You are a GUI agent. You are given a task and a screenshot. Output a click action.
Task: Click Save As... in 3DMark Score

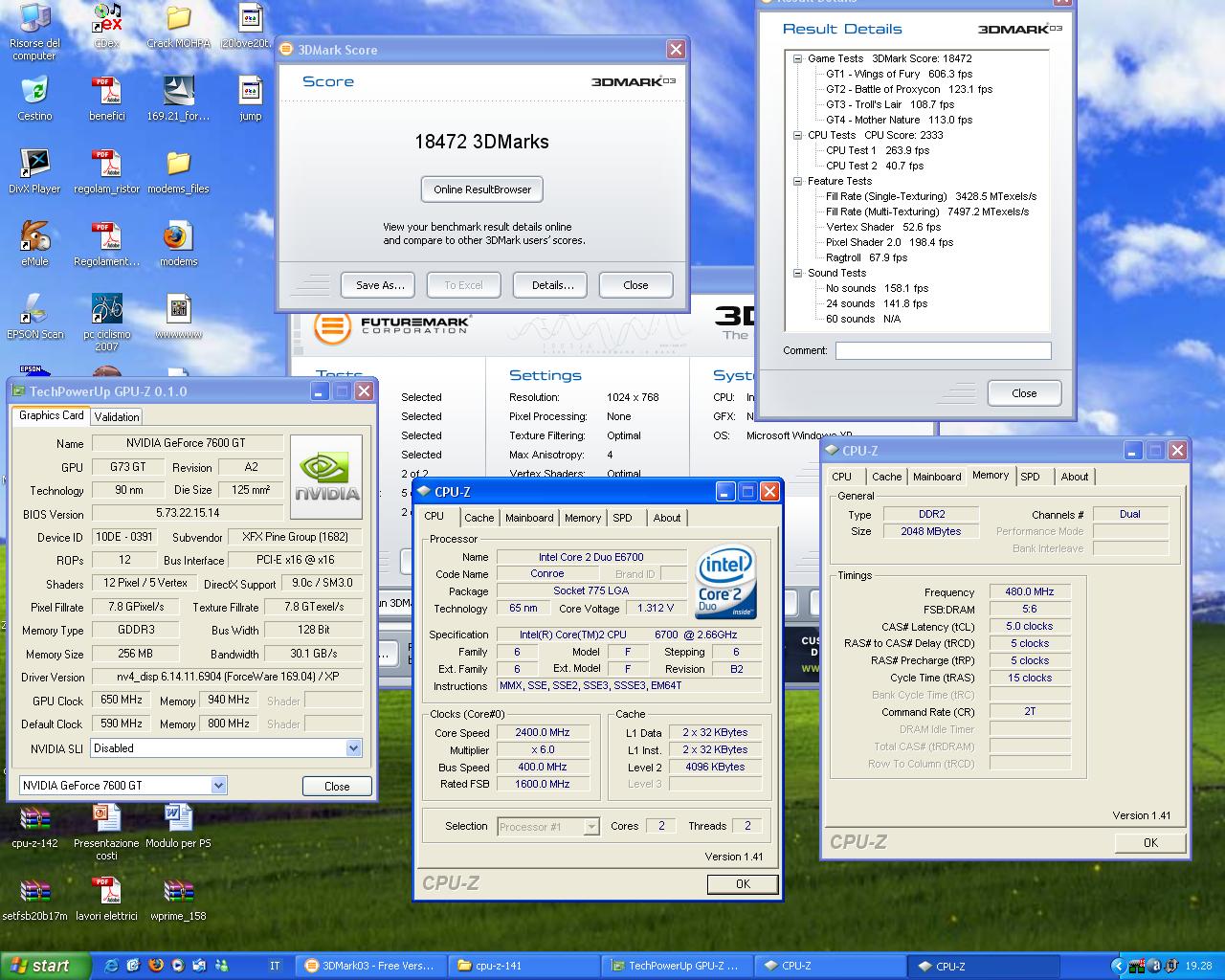380,285
